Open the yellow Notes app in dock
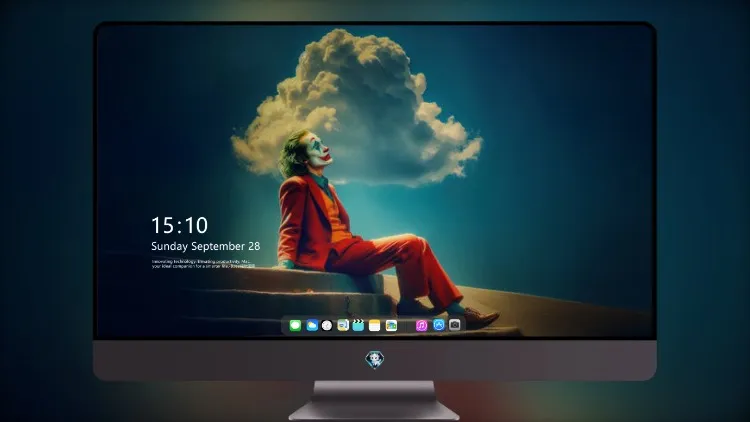The width and height of the screenshot is (750, 422). point(375,326)
